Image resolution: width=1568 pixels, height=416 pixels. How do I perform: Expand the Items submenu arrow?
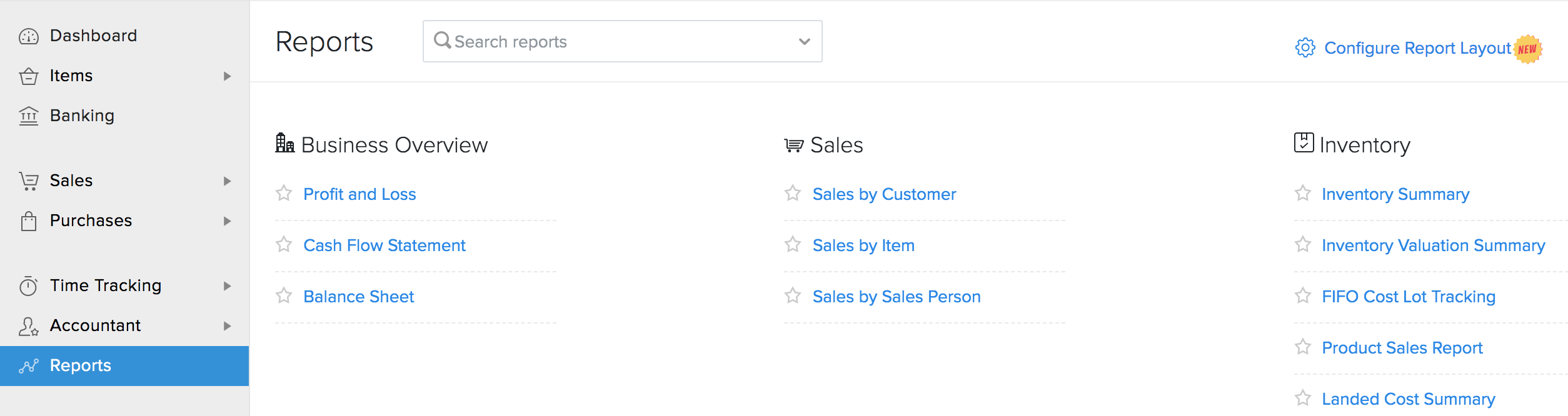(x=227, y=76)
